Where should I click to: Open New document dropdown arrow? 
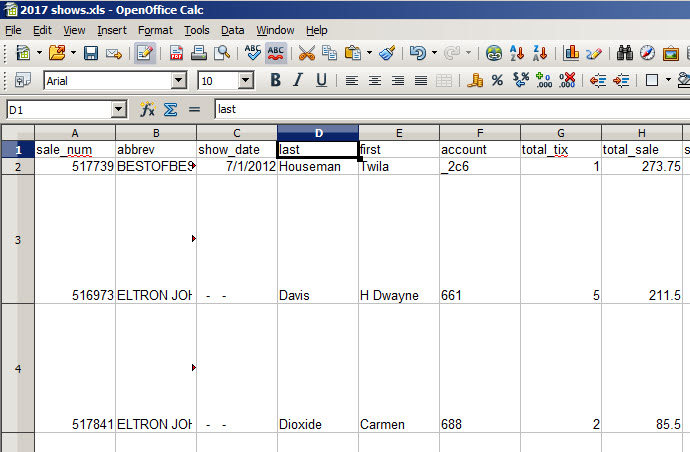[39, 53]
